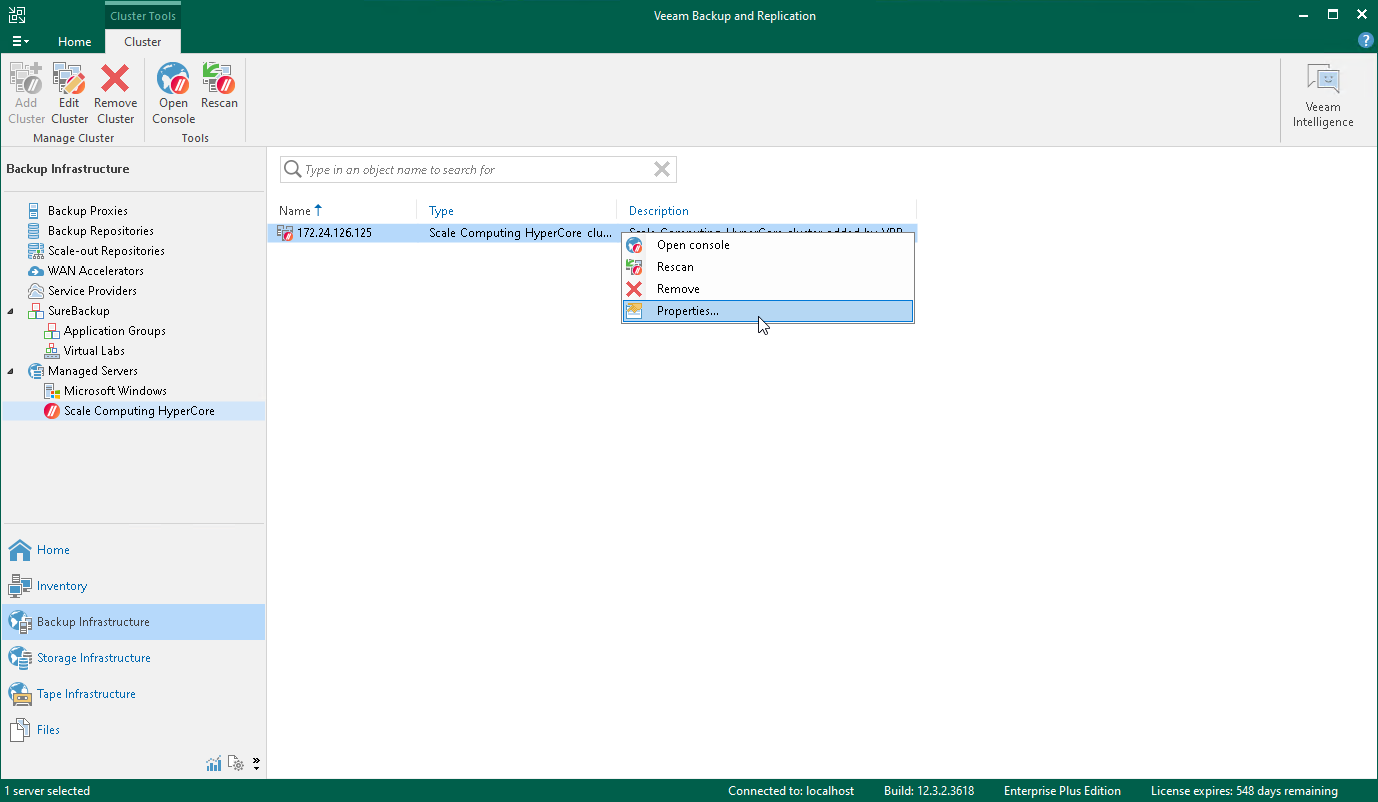The width and height of the screenshot is (1378, 802).
Task: Click the gear document icon in navigation footer
Action: [236, 764]
